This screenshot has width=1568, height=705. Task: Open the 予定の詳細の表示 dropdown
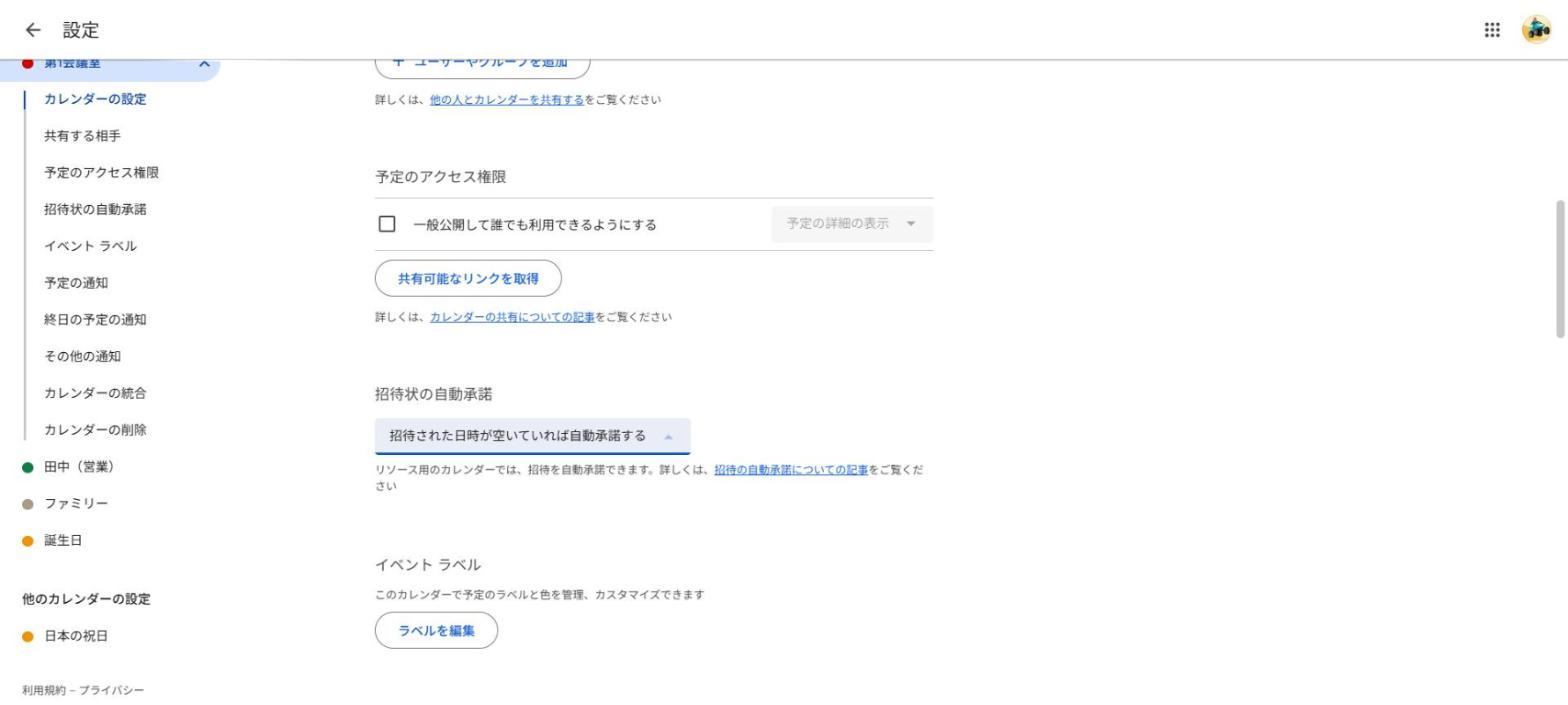(852, 224)
